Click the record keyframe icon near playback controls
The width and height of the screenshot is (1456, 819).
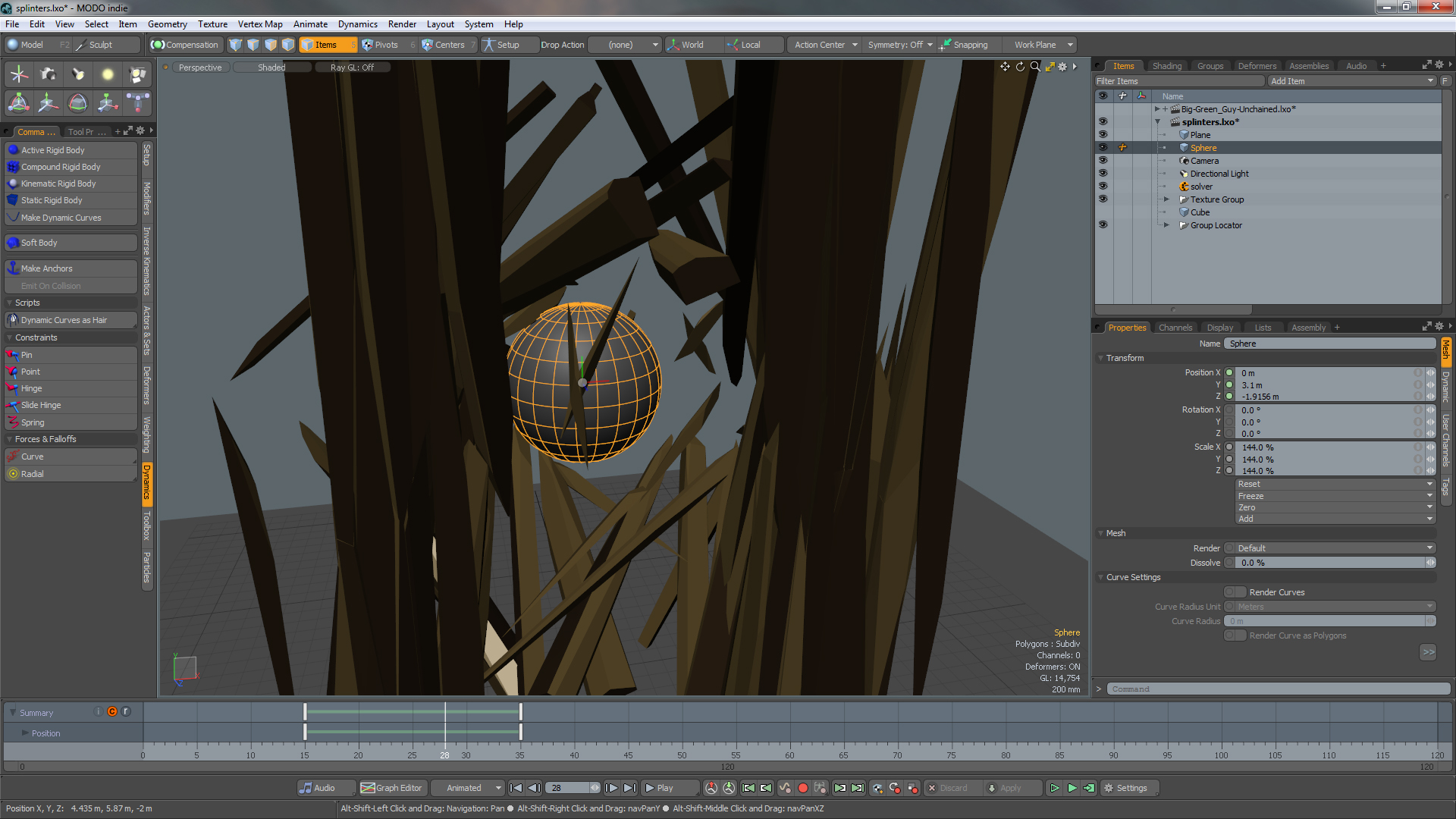click(x=803, y=788)
